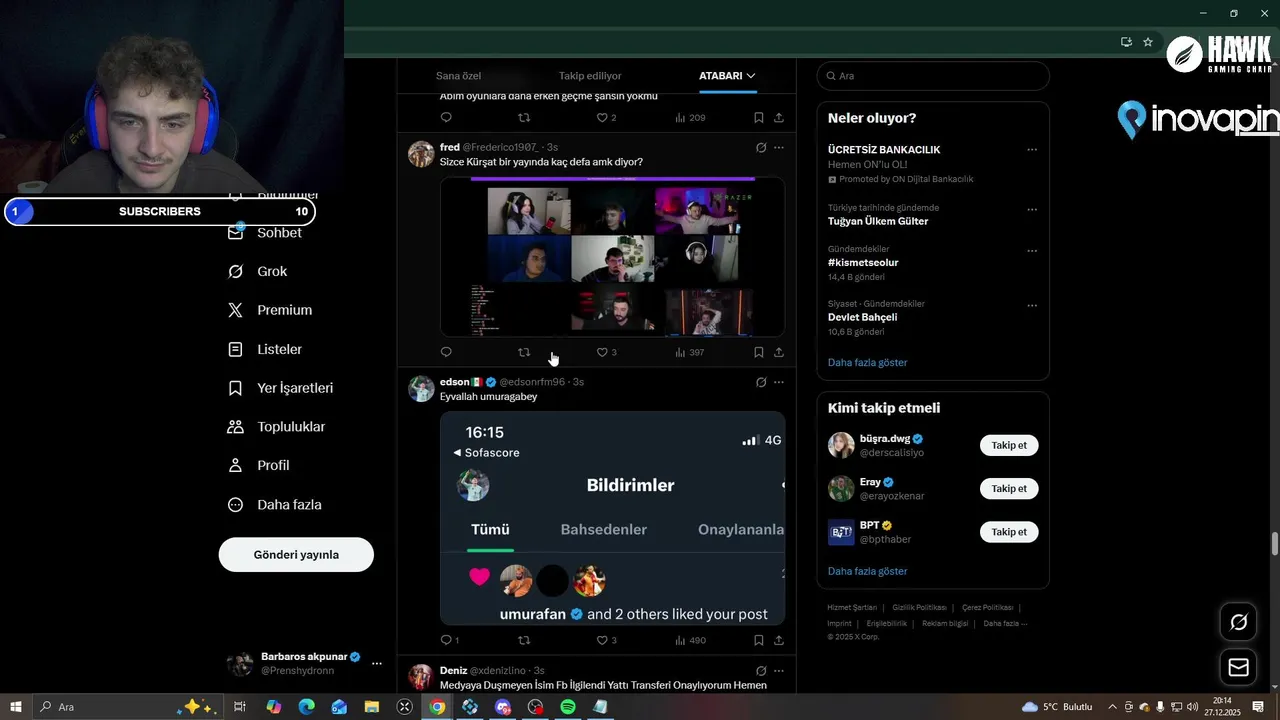
Task: Reply to fred's post
Action: pos(446,352)
